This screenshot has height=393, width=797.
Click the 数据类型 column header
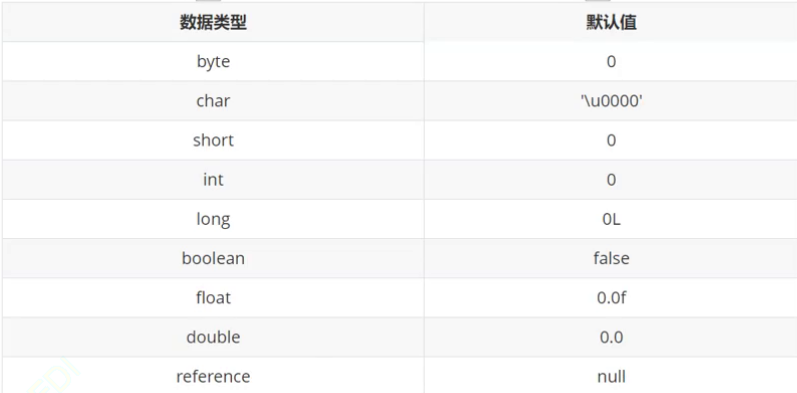pos(213,23)
